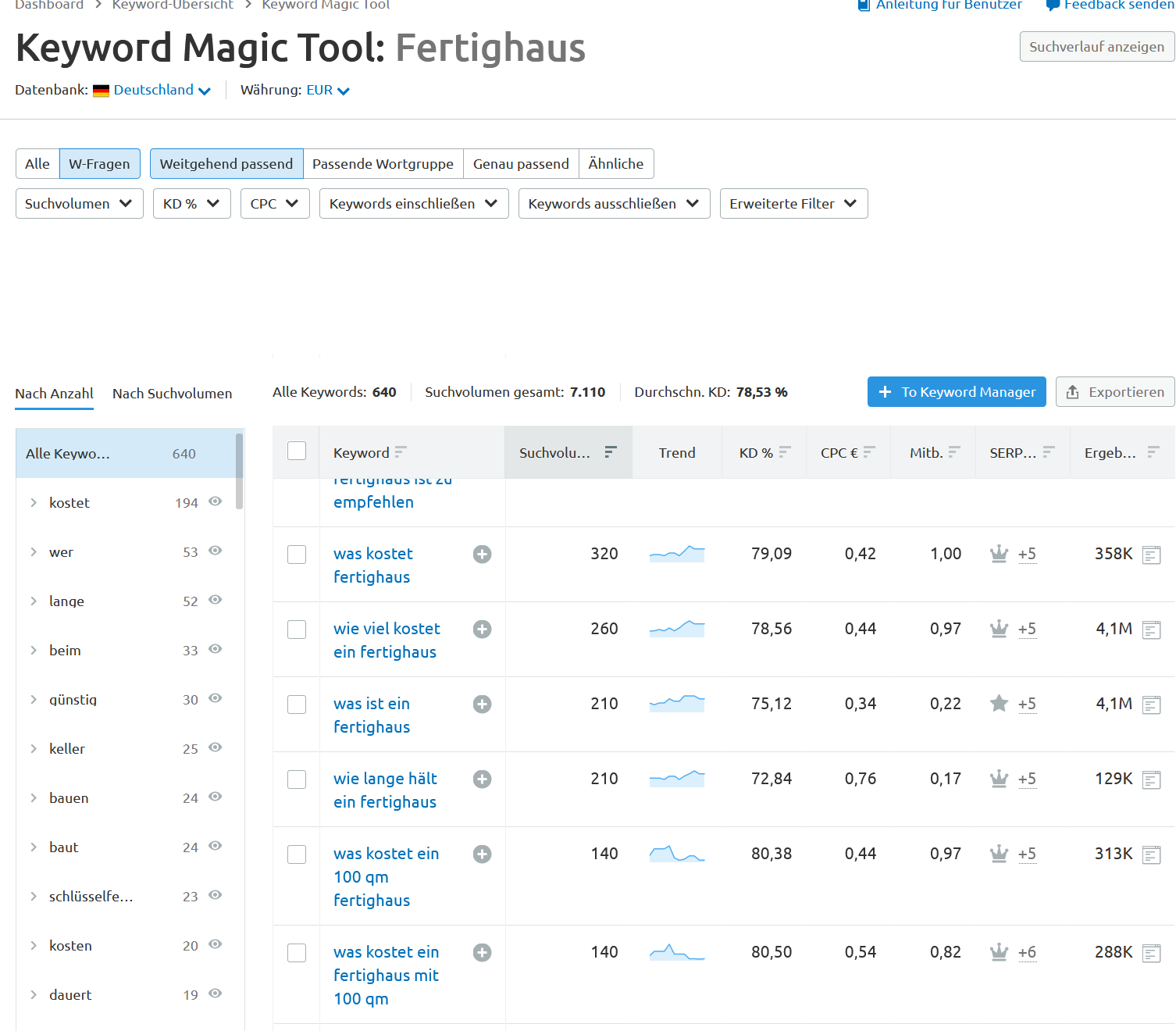
Task: Add 'wie viel kostet ein fertighaus' plus icon
Action: click(483, 630)
